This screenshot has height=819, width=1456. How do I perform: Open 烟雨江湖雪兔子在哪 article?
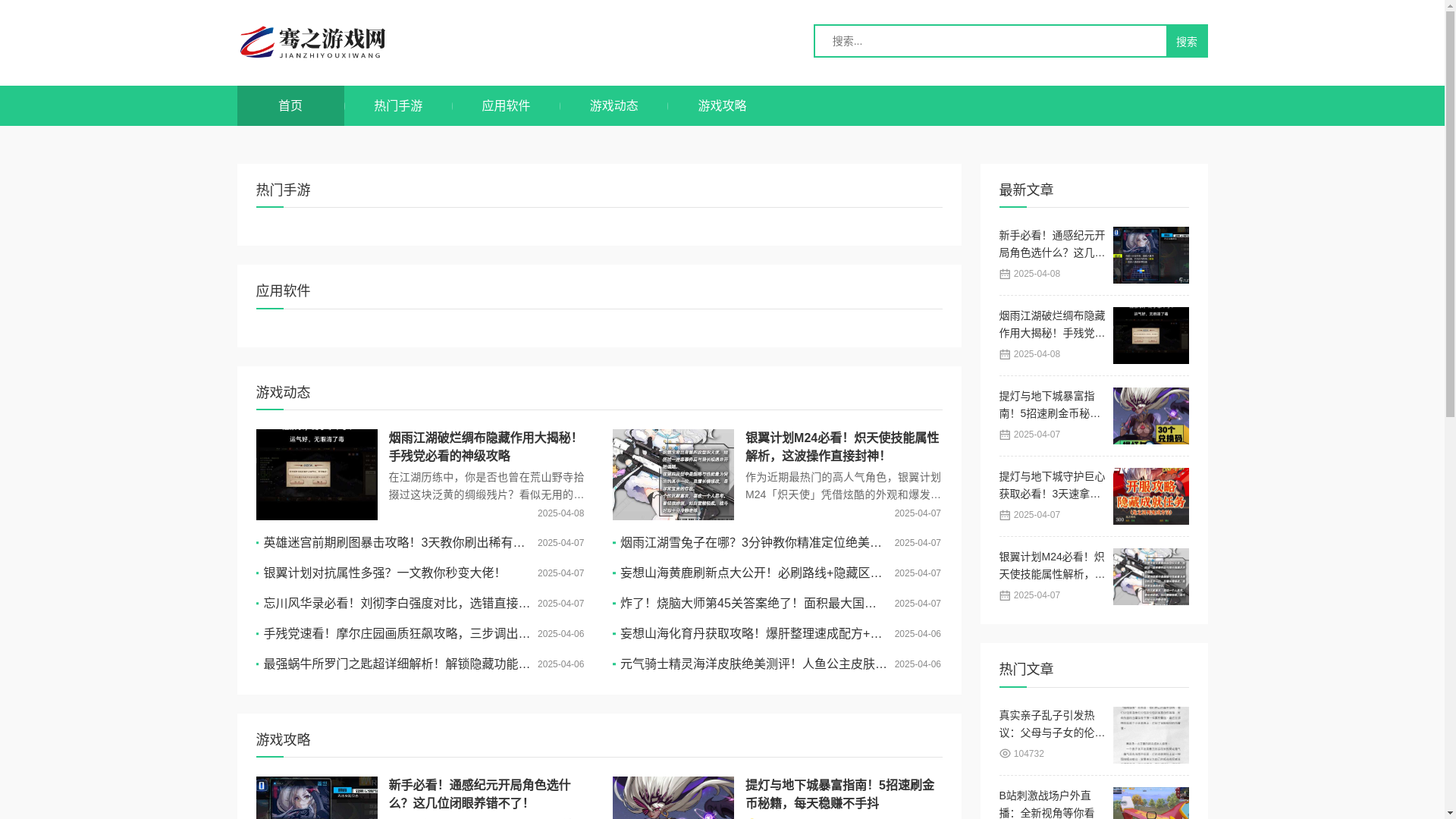pos(752,543)
